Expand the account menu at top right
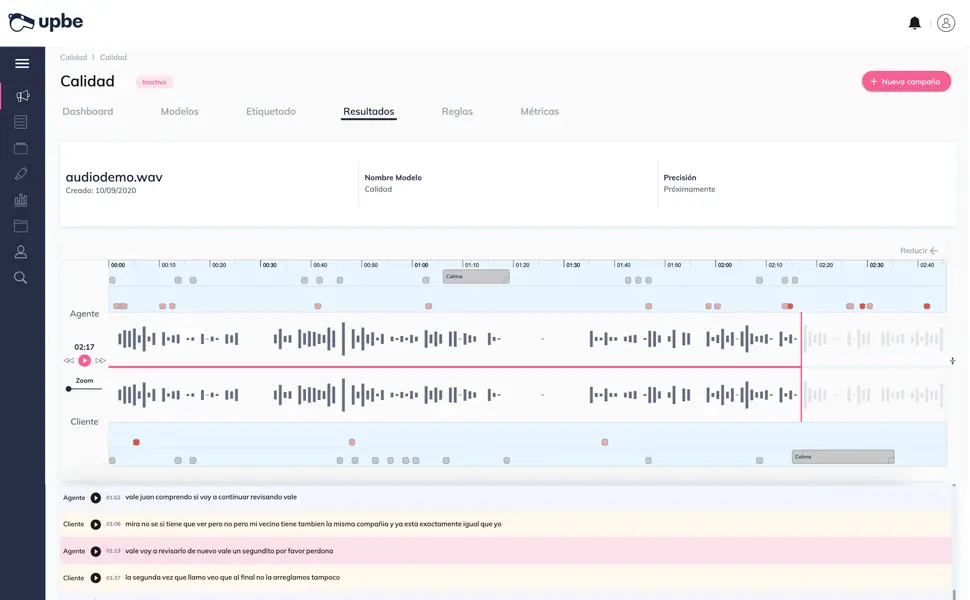The image size is (970, 600). tap(945, 21)
